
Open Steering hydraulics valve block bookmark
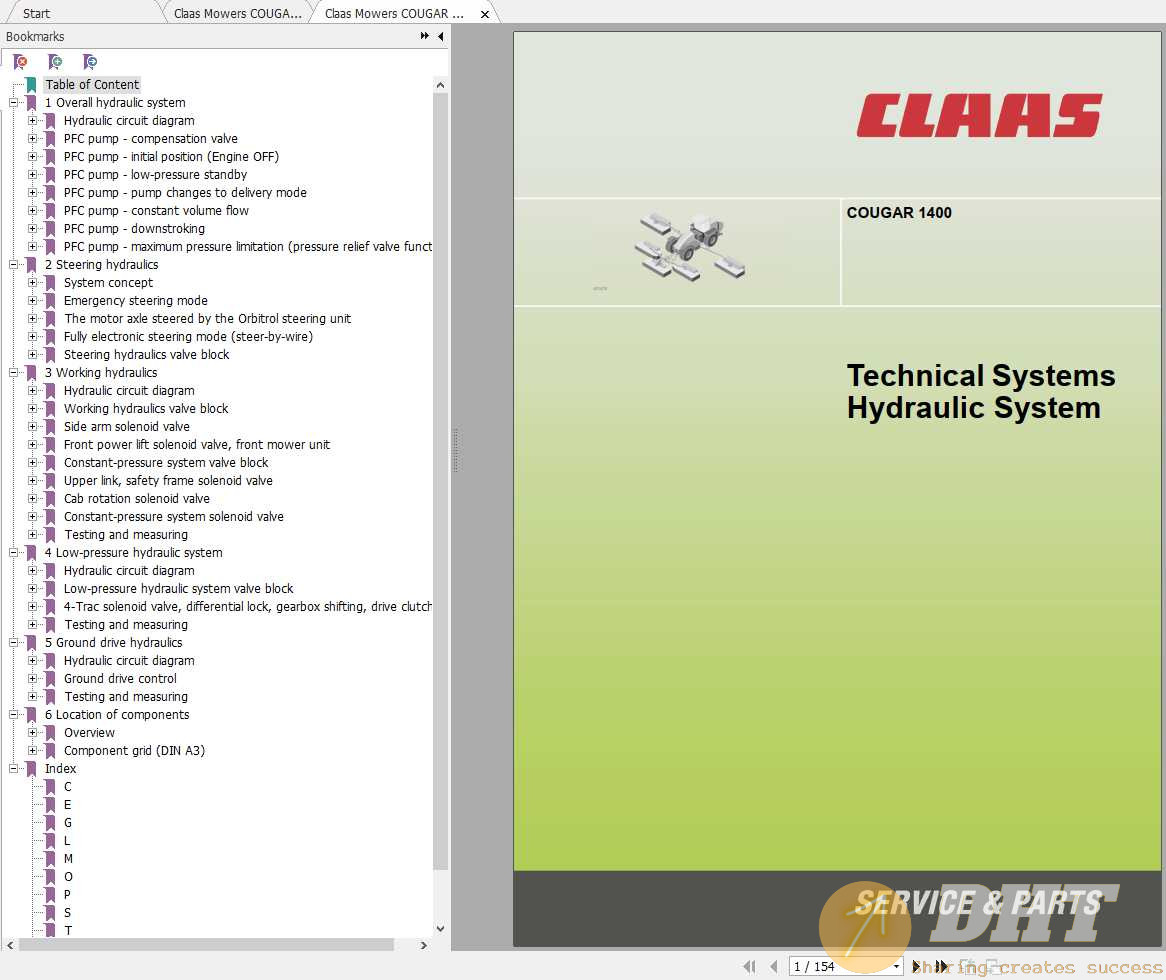pos(146,355)
